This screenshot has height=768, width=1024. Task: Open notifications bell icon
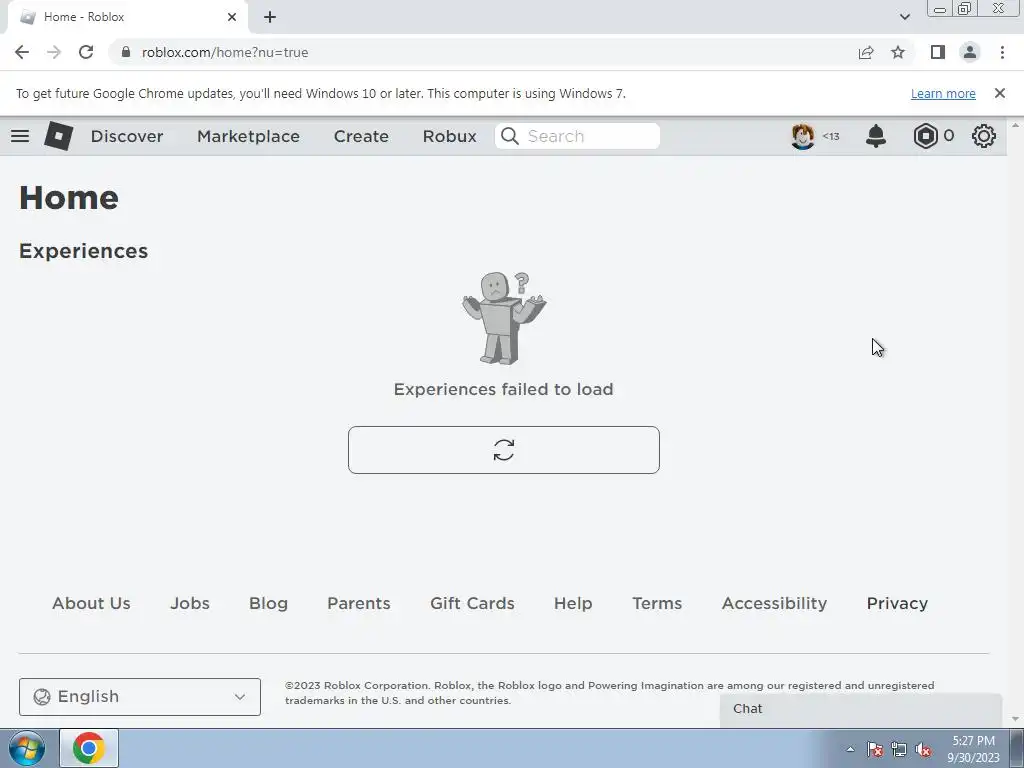point(876,136)
